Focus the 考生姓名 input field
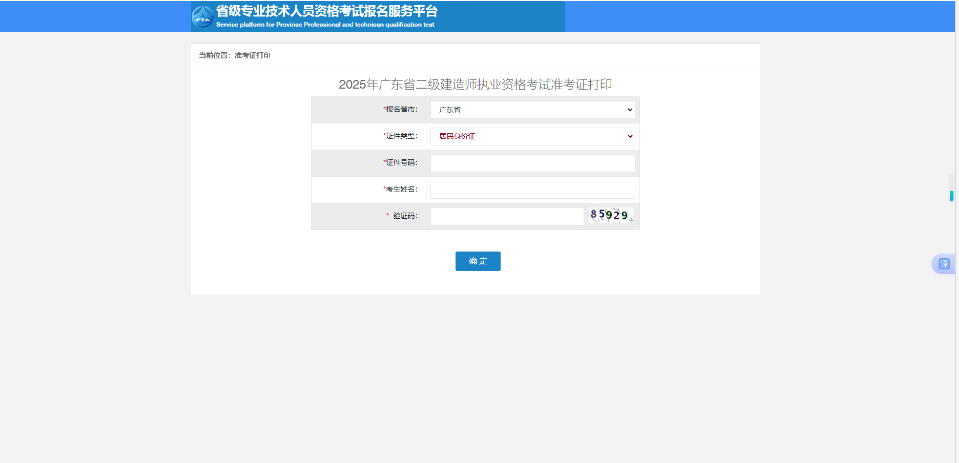 point(533,190)
